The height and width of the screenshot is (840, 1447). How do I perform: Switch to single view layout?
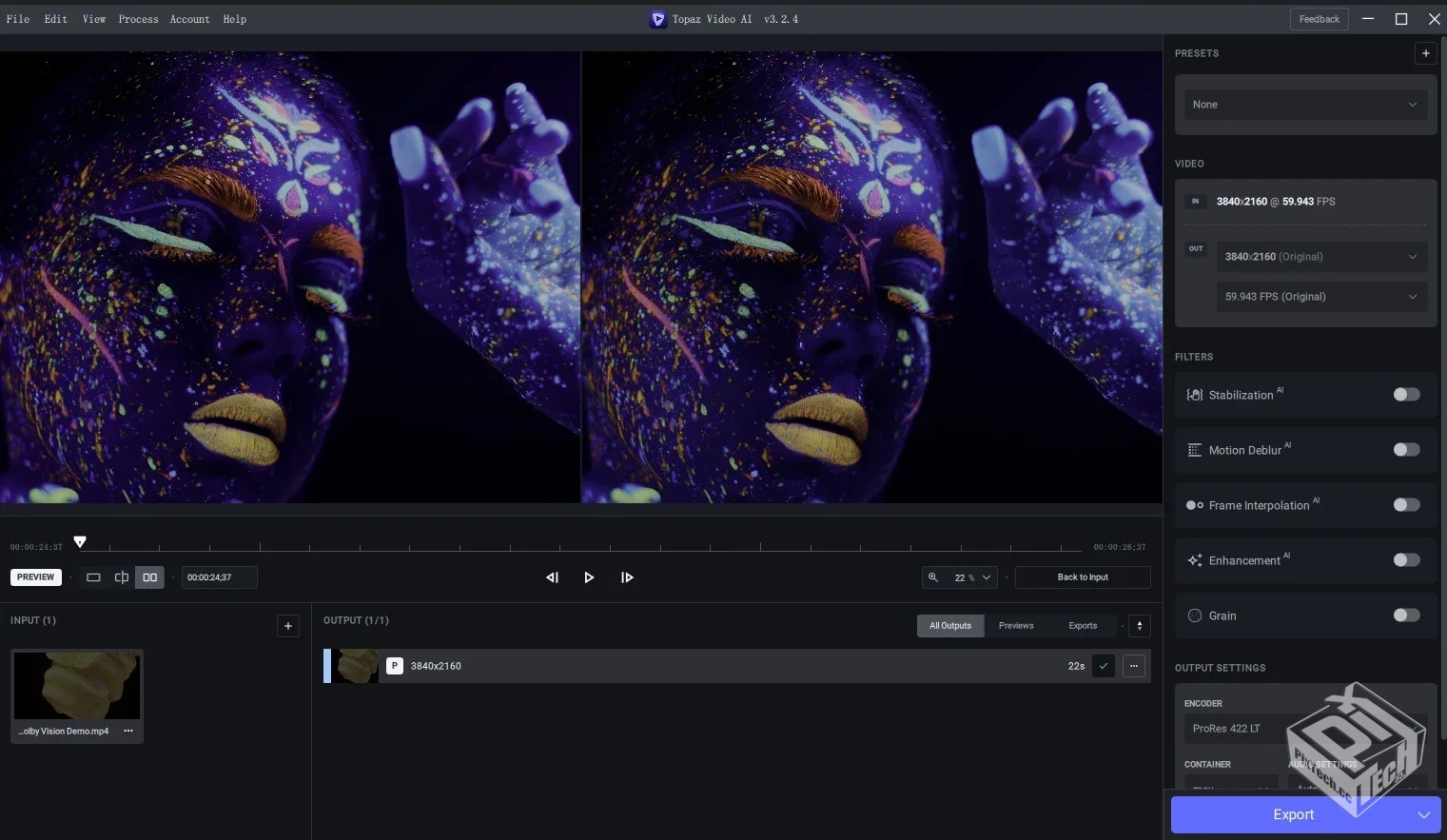point(93,577)
